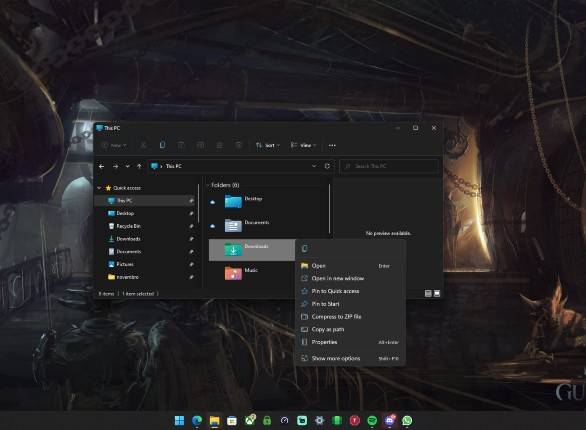Select Pin to Start

pyautogui.click(x=351, y=304)
